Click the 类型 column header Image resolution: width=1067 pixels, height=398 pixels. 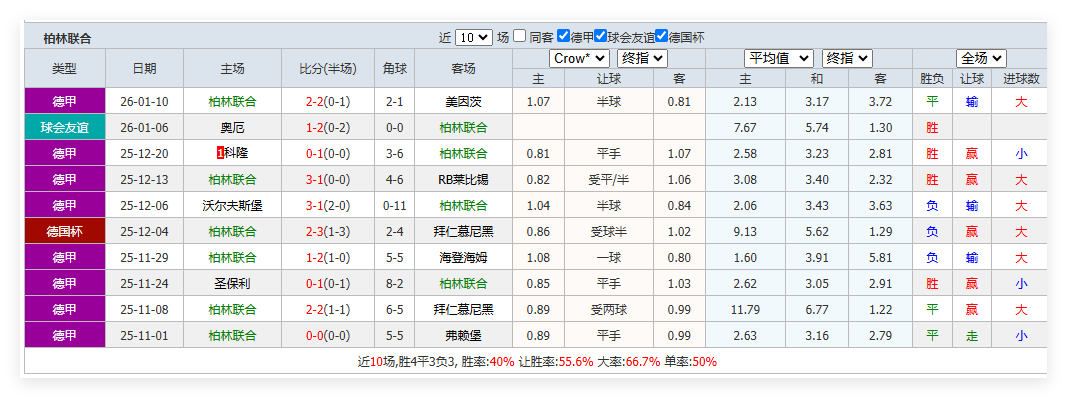pos(65,68)
